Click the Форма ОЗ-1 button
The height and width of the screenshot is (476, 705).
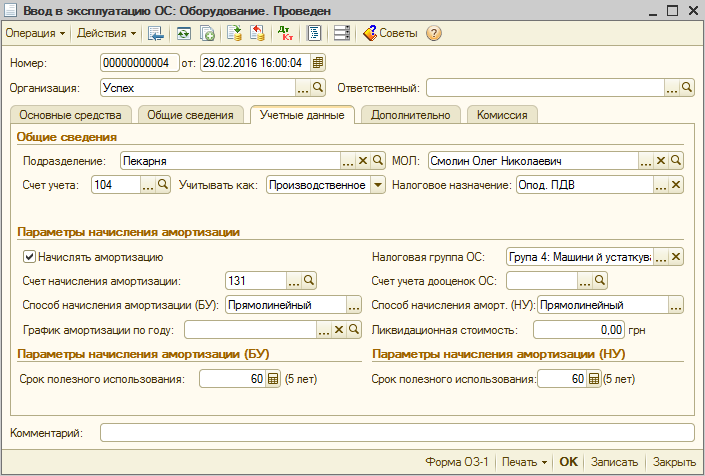point(457,462)
